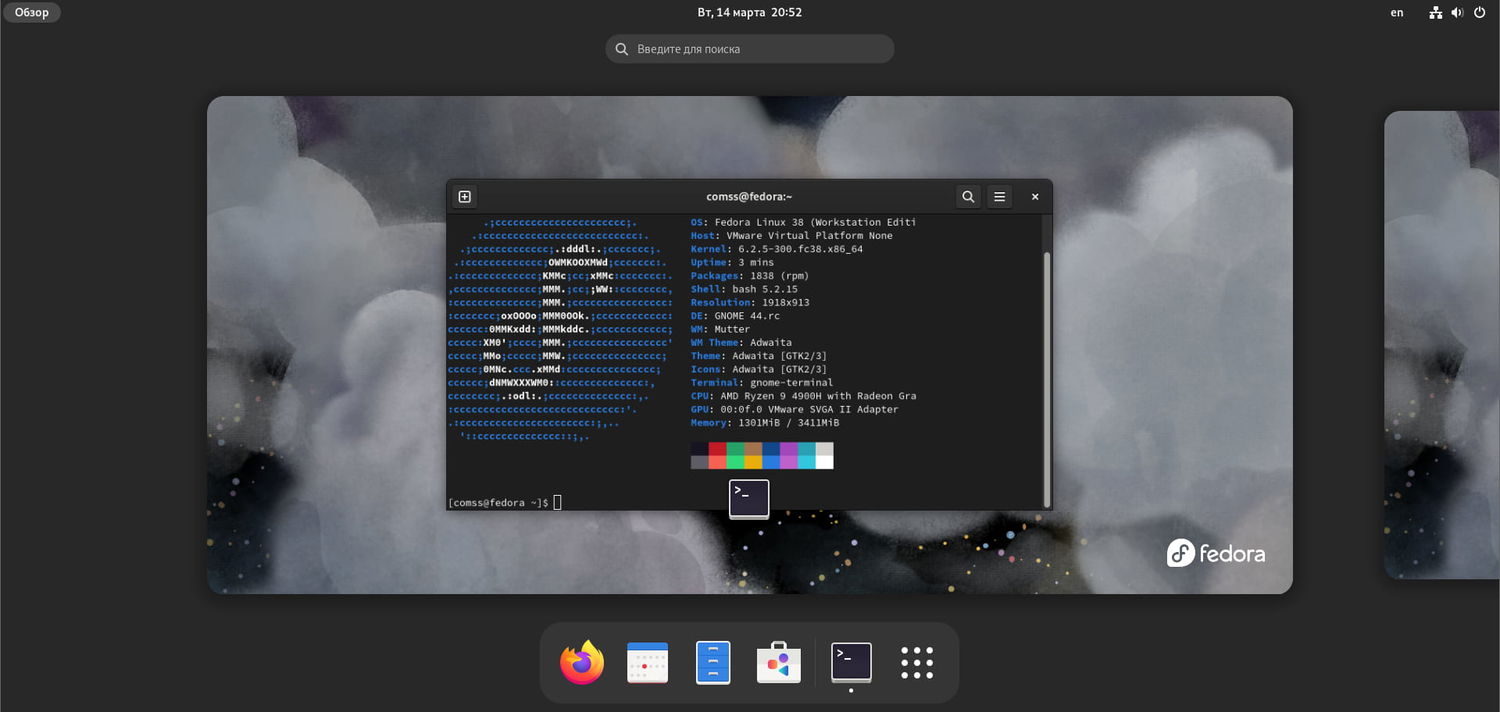Click the terminal search icon
This screenshot has height=712, width=1500.
coord(968,197)
